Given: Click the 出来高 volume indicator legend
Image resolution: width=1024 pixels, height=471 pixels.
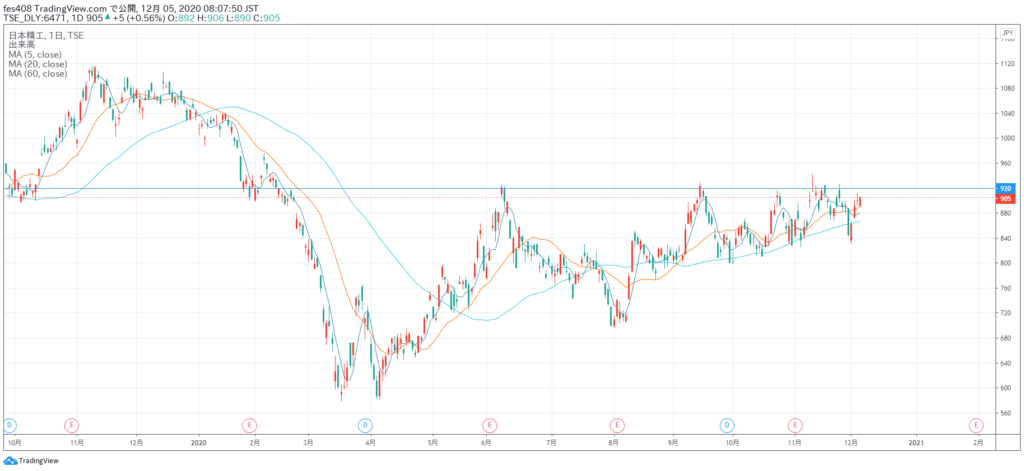Looking at the screenshot, I should [20, 45].
